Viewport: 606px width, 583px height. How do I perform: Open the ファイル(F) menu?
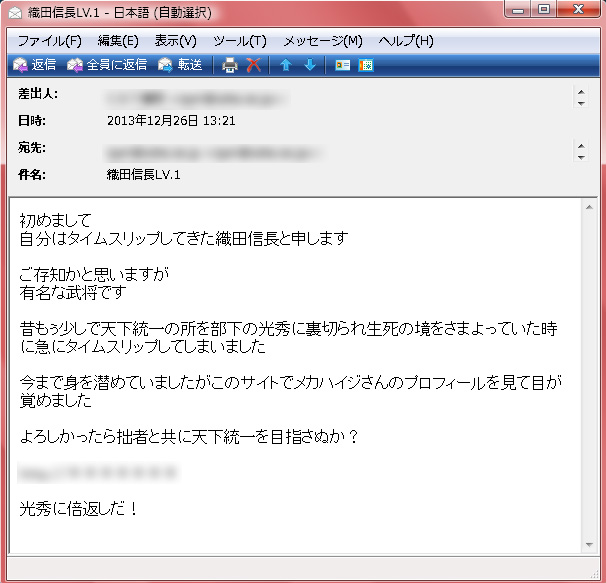pyautogui.click(x=50, y=41)
